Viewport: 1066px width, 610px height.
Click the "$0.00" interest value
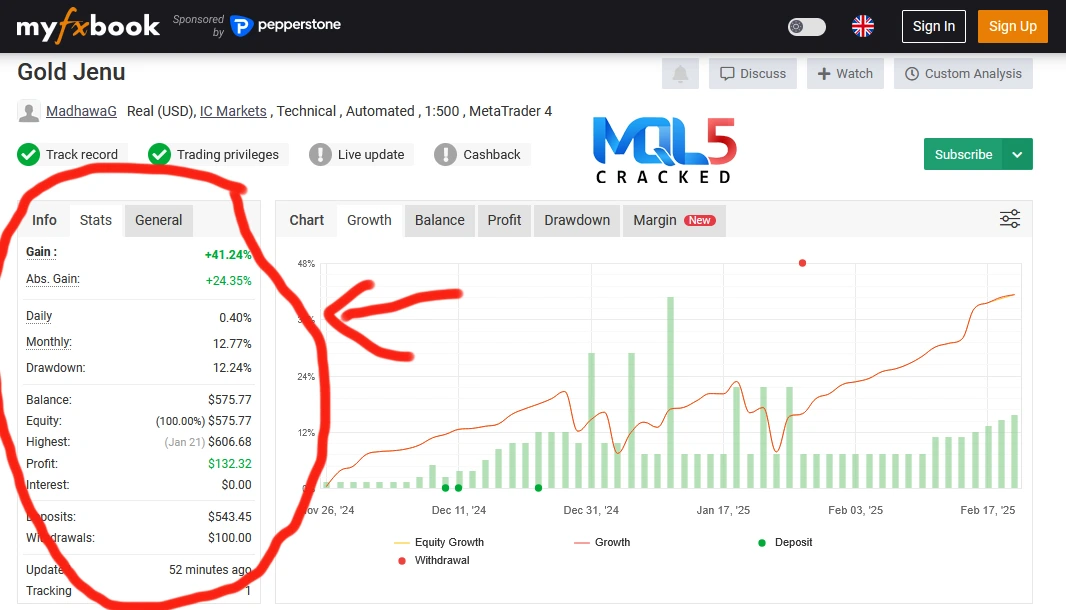[x=237, y=485]
